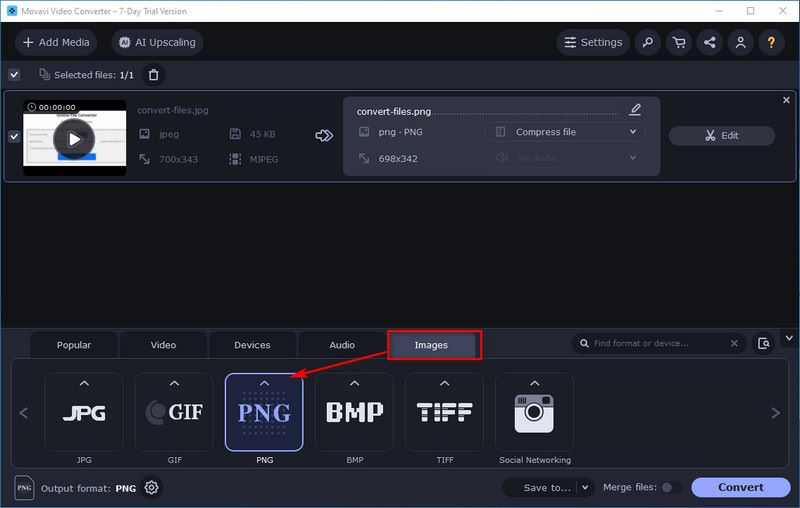This screenshot has width=800, height=508.
Task: Click the trash delete icon
Action: point(153,75)
